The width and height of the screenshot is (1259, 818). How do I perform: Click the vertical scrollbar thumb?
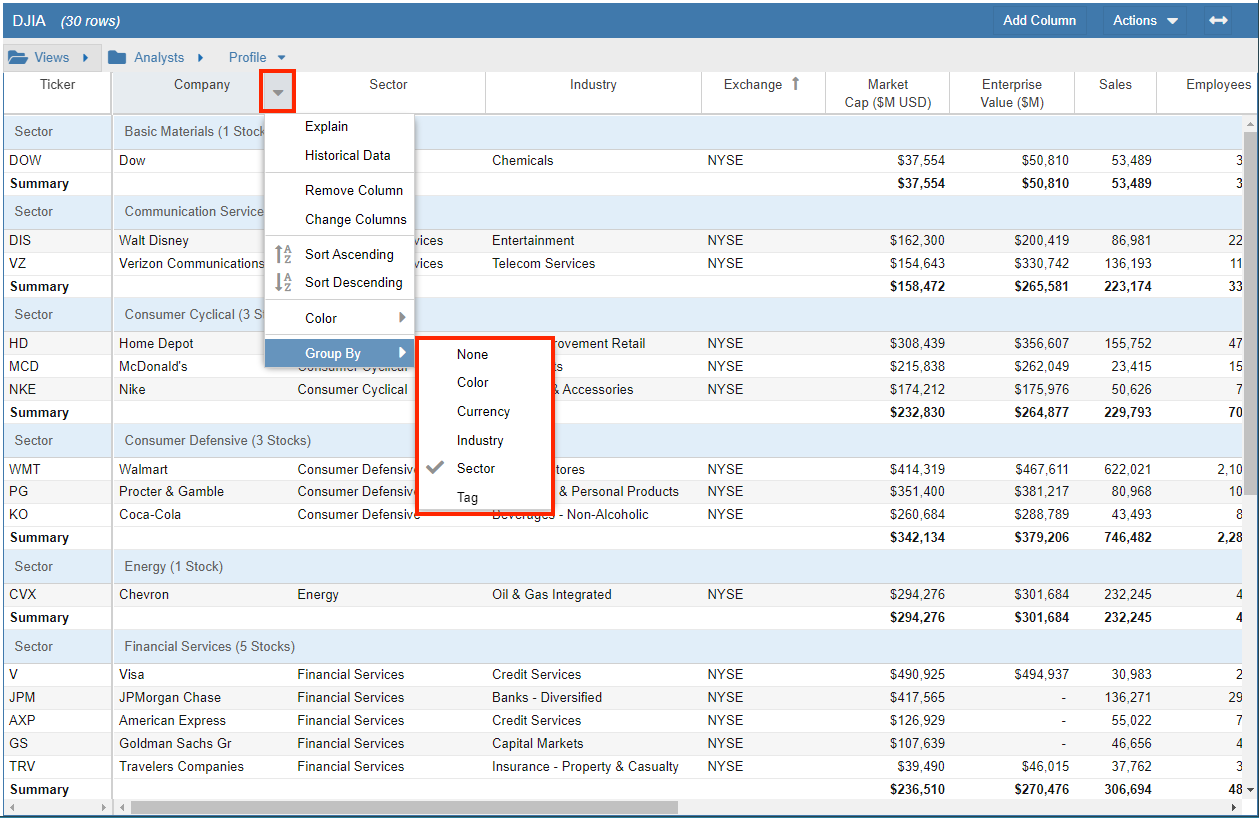[1250, 314]
